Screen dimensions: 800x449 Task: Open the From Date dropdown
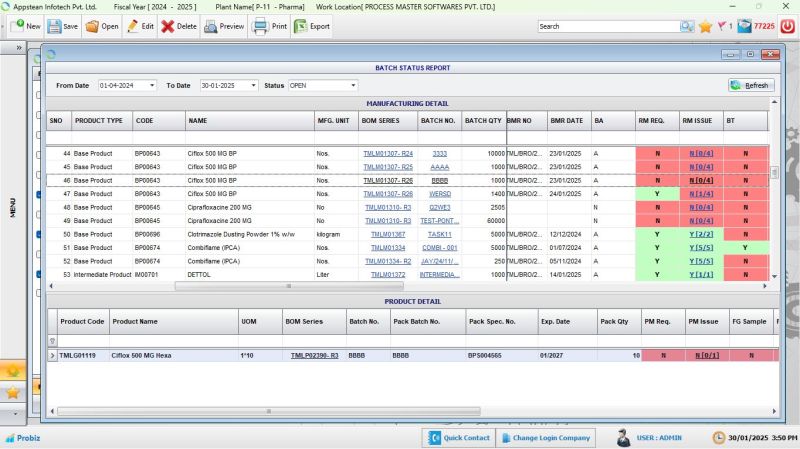152,86
